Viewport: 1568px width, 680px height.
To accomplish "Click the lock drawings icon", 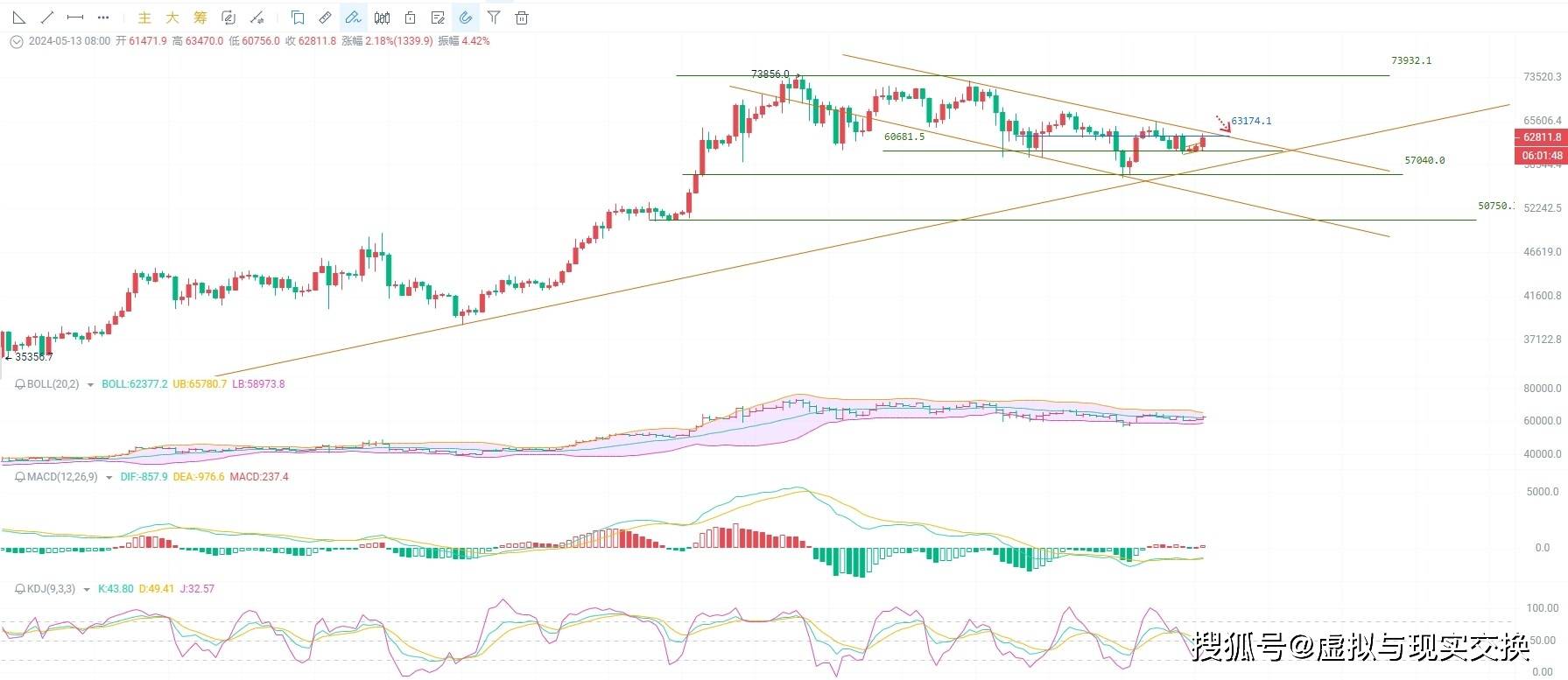I will pos(410,18).
